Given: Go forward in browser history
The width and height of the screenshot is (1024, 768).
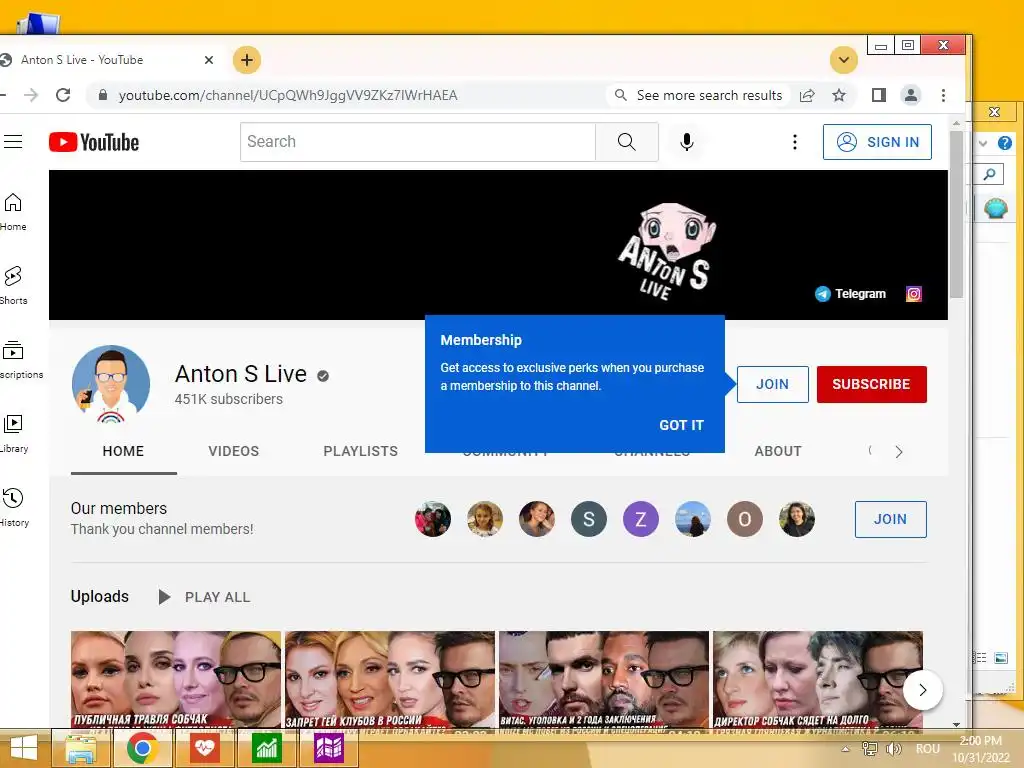Looking at the screenshot, I should [31, 95].
